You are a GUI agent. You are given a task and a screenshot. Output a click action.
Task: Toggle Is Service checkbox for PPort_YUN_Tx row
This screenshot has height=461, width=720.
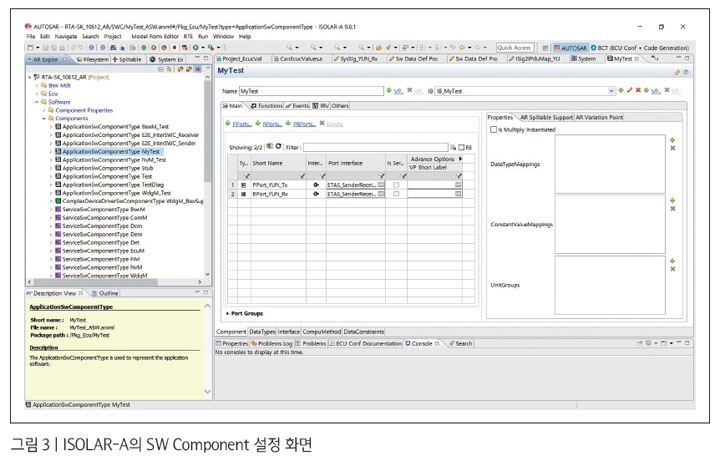396,185
